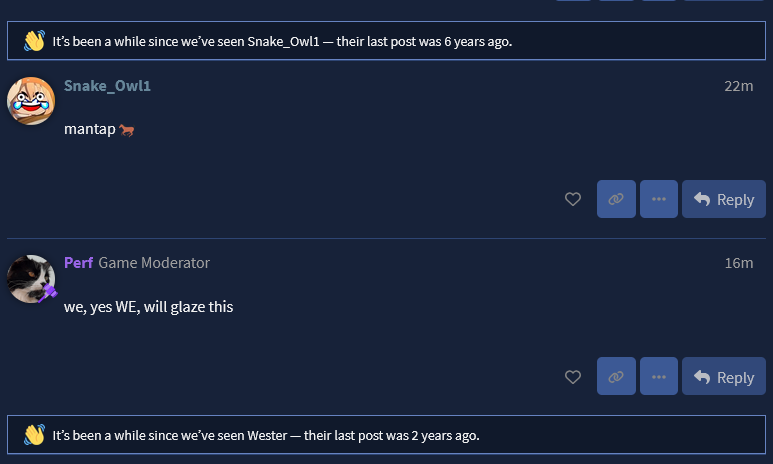Show more actions on Snake_Owl1's post

coord(659,199)
